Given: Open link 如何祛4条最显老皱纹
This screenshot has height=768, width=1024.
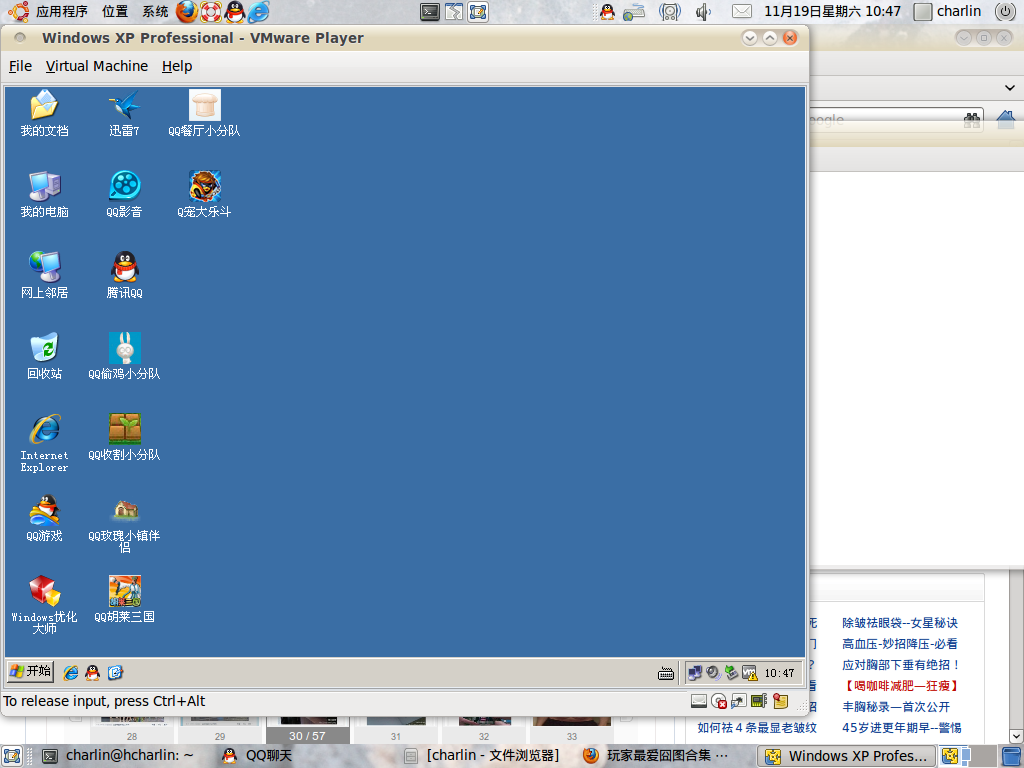Looking at the screenshot, I should [x=756, y=728].
